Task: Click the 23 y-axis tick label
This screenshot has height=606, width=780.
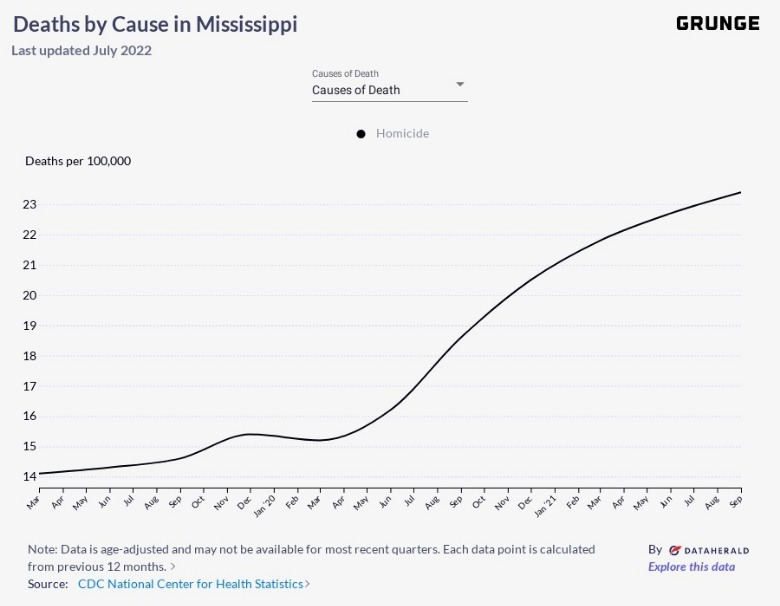Action: click(x=30, y=205)
